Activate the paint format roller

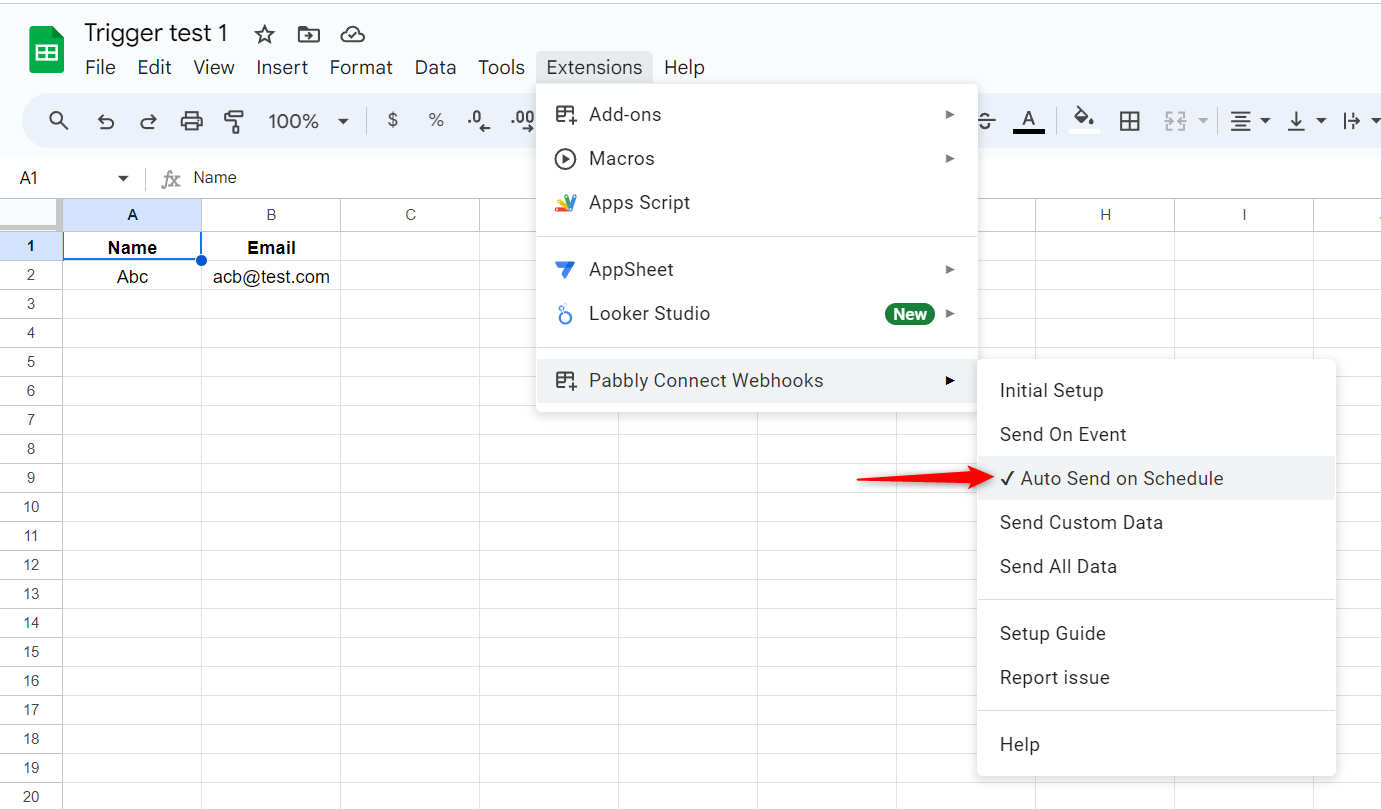click(234, 121)
